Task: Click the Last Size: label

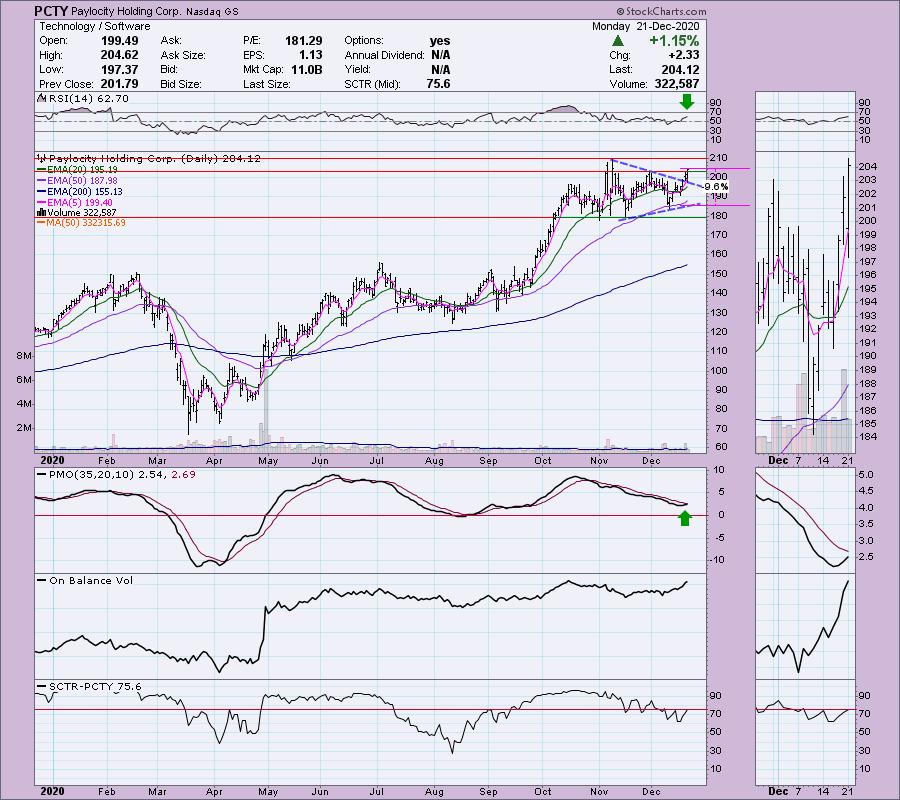Action: coord(267,84)
